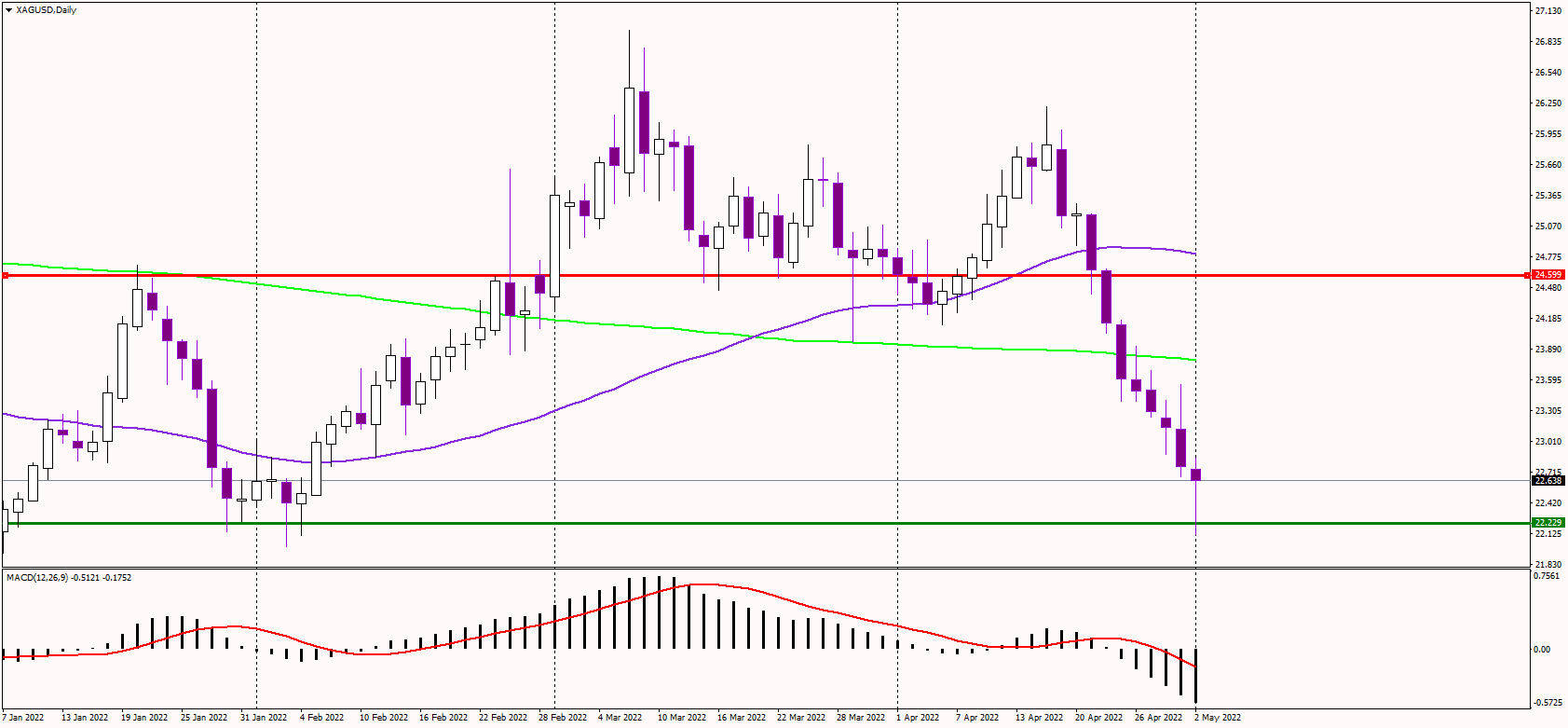Click the 25.660 price axis value
1568x728 pixels.
(1548, 165)
